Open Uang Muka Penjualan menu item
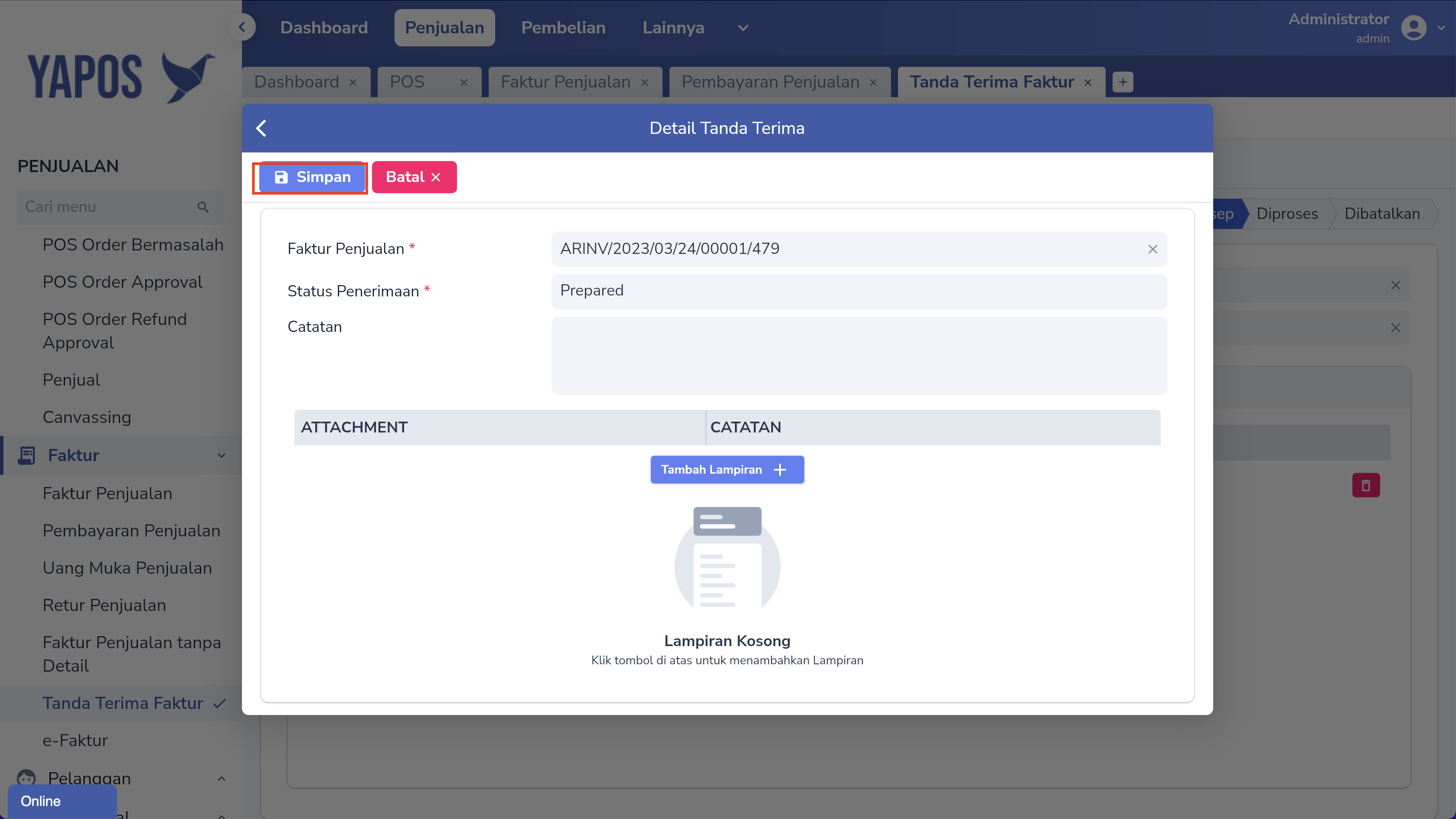 pos(127,568)
